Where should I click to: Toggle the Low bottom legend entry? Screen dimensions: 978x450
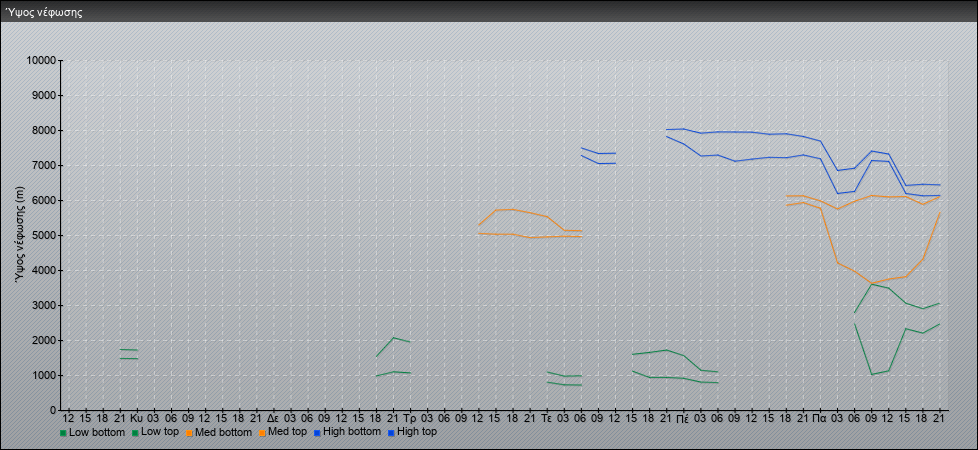[x=92, y=432]
